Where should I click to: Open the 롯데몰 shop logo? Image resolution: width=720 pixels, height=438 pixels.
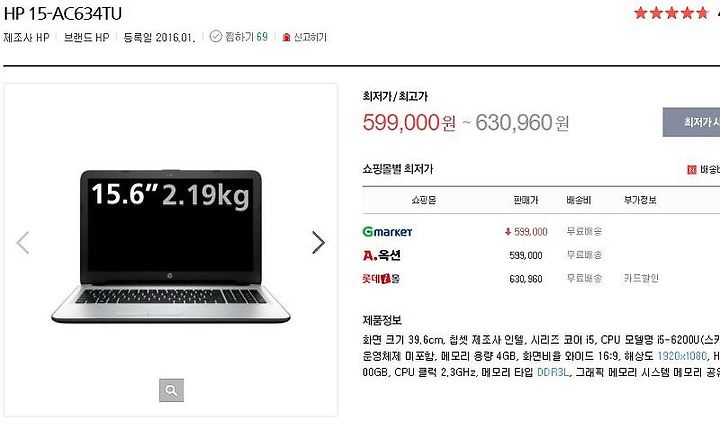[x=381, y=278]
